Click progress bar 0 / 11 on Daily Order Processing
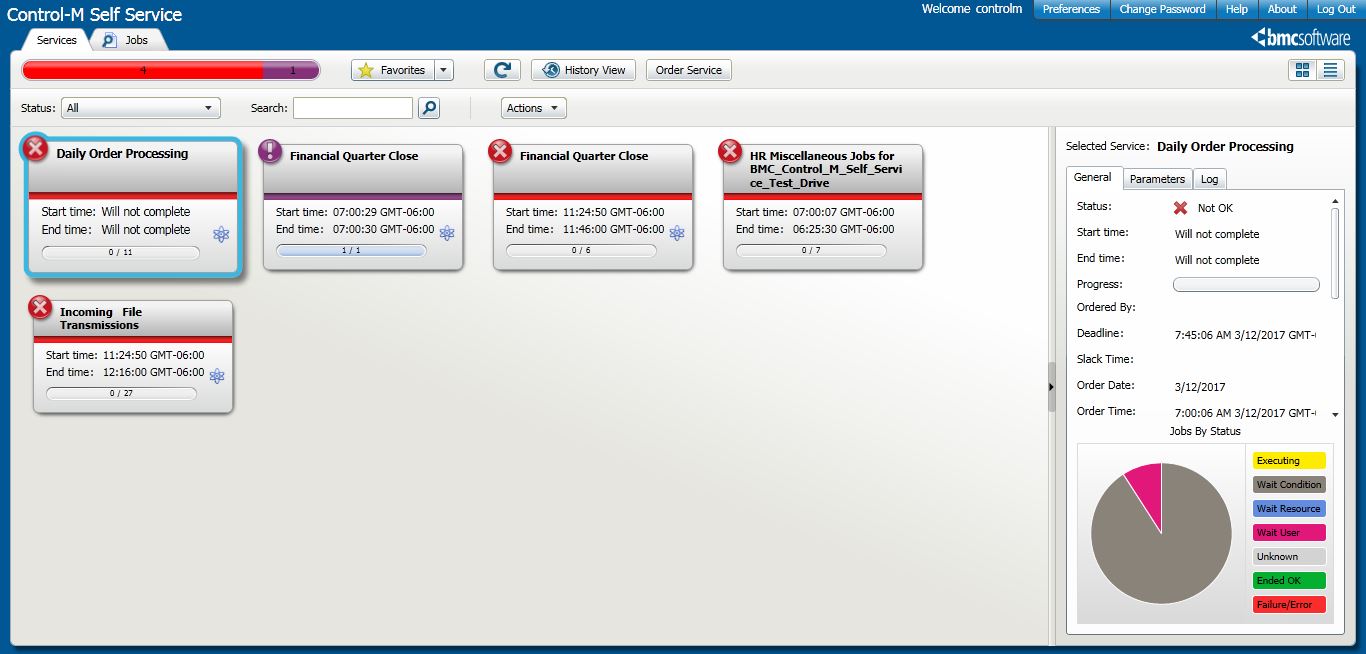Screen dimensions: 1366x654 point(120,253)
